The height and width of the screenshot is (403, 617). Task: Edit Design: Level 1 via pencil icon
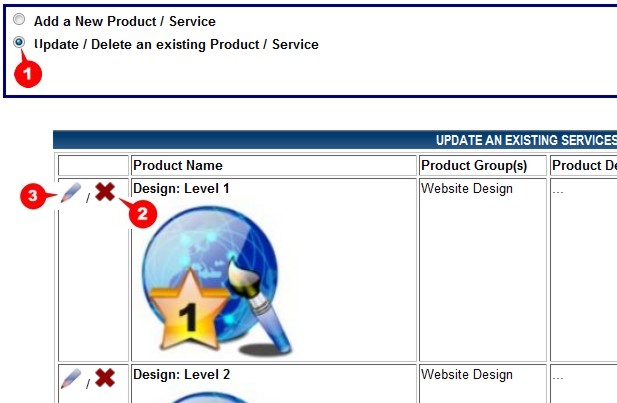tap(71, 192)
